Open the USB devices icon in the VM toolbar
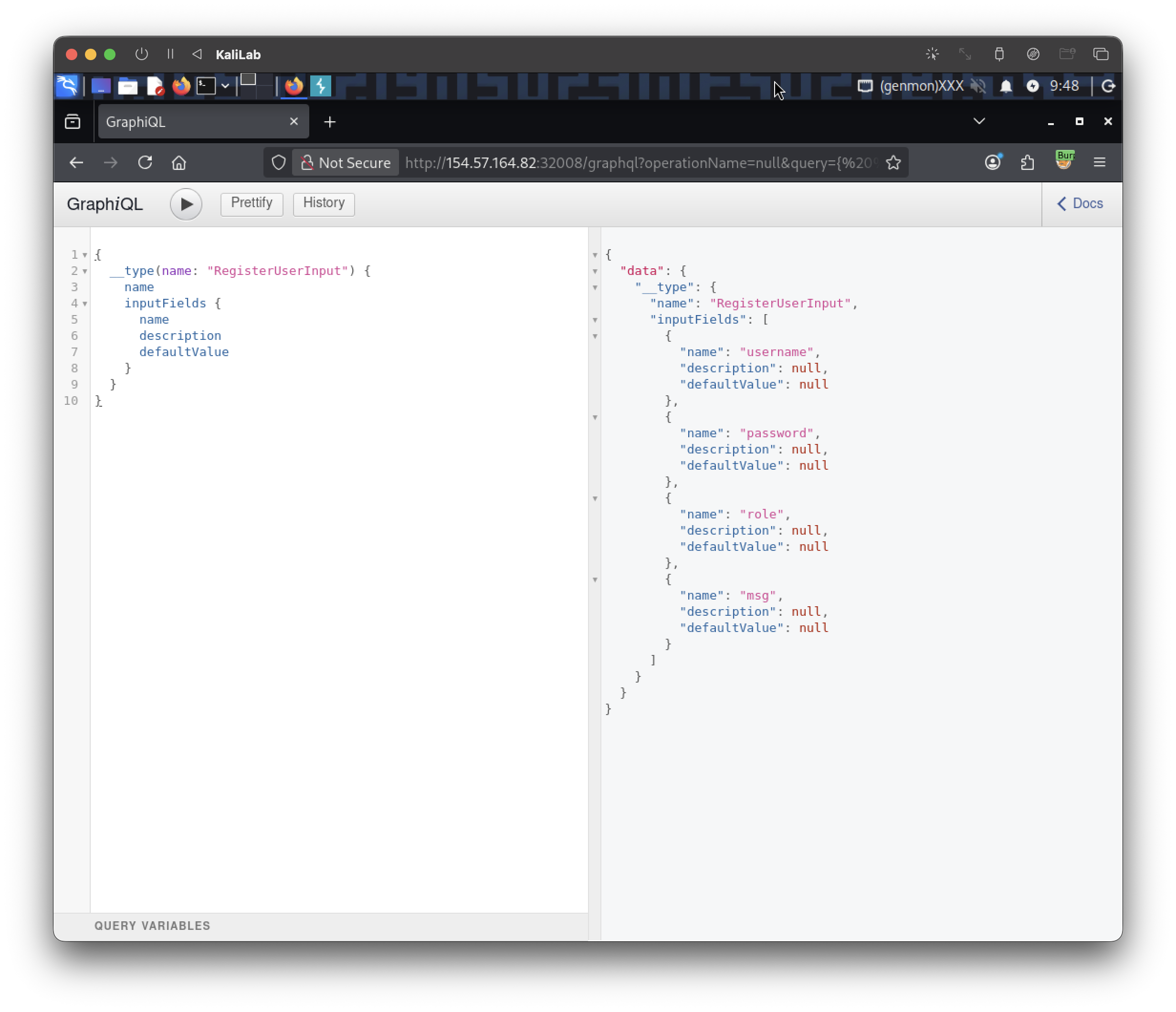Viewport: 1176px width, 1012px height. [x=999, y=54]
